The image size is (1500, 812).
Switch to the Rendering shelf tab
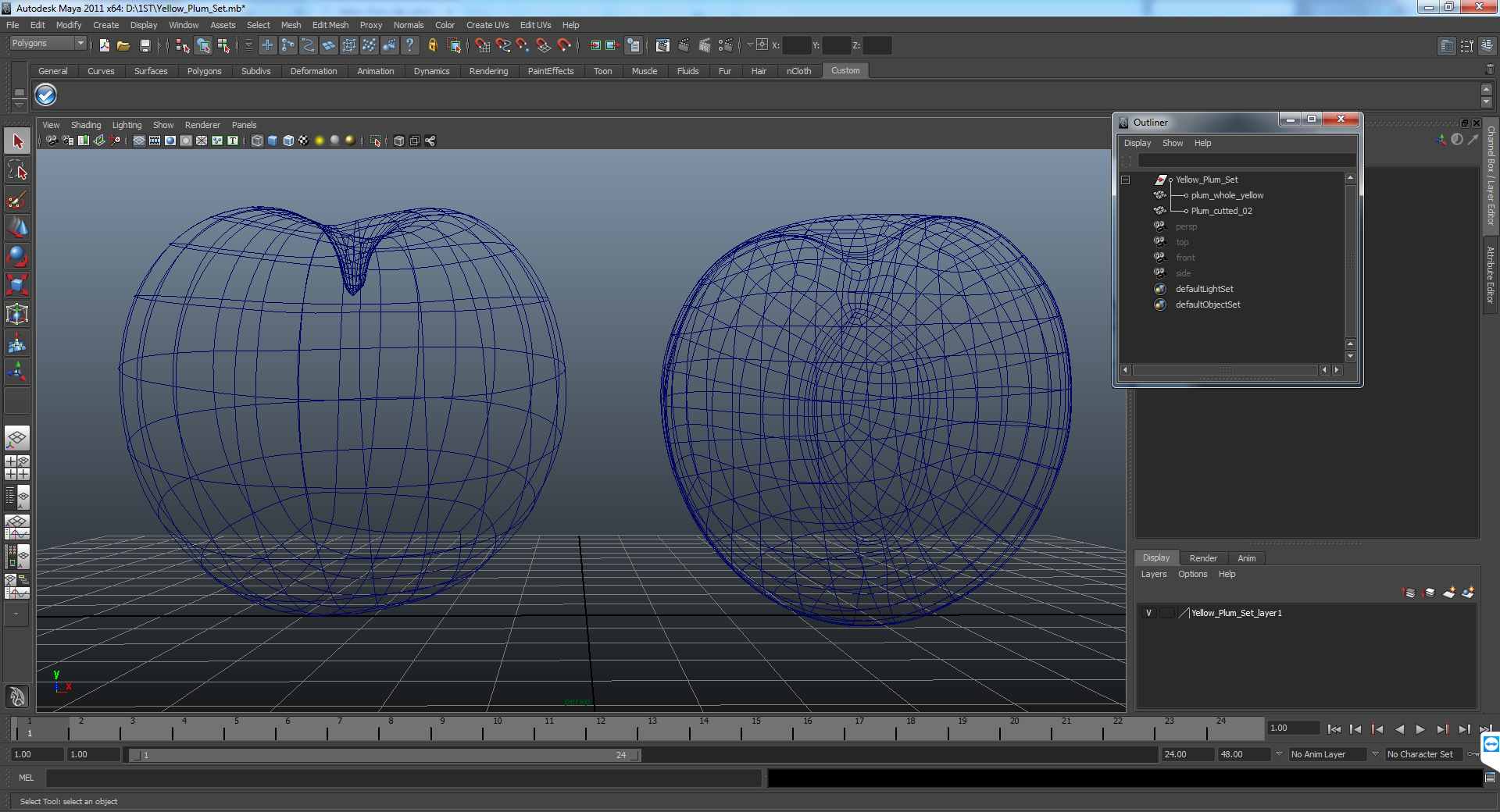pos(488,71)
